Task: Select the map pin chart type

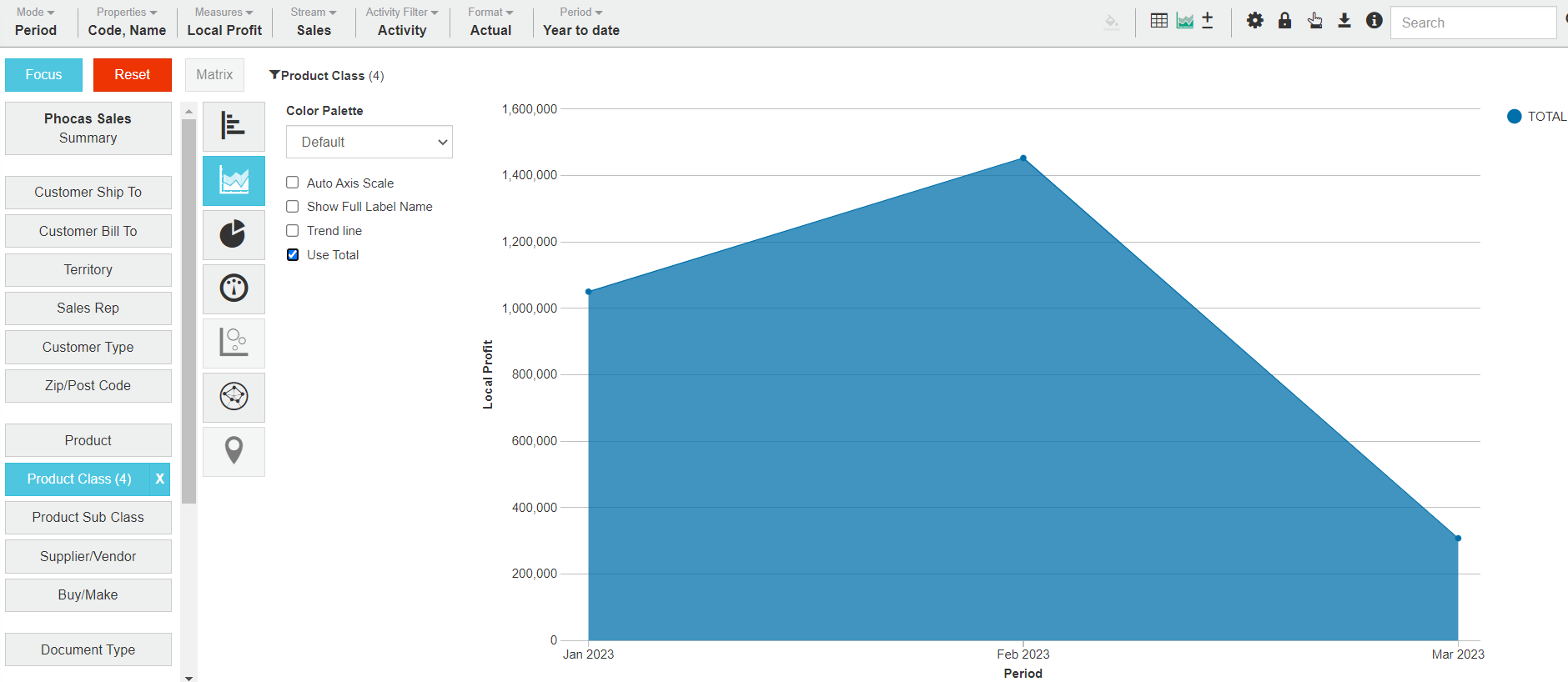Action: (234, 451)
